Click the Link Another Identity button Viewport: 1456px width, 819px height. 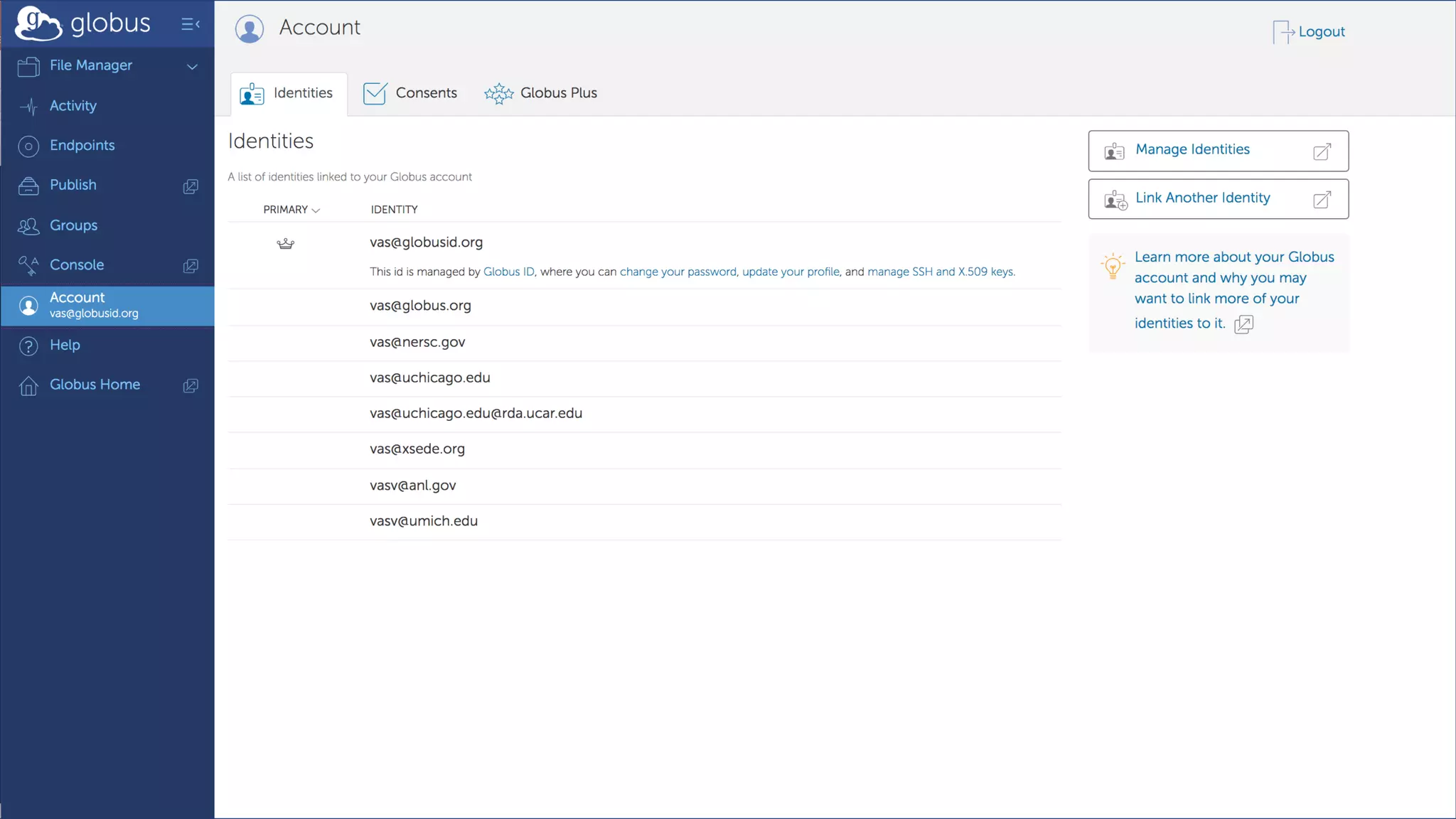point(1218,199)
